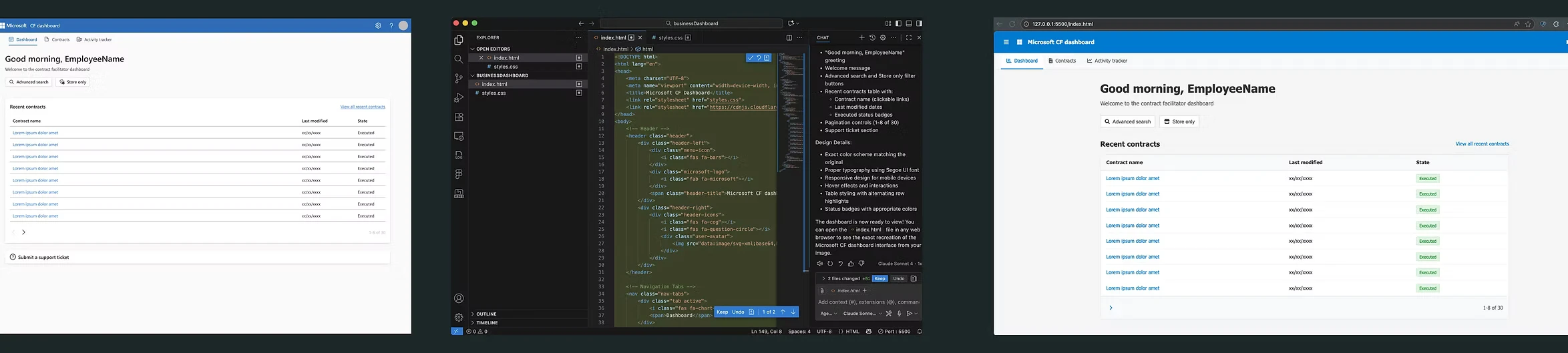Show chat history icon in Chat panel

coord(872,37)
